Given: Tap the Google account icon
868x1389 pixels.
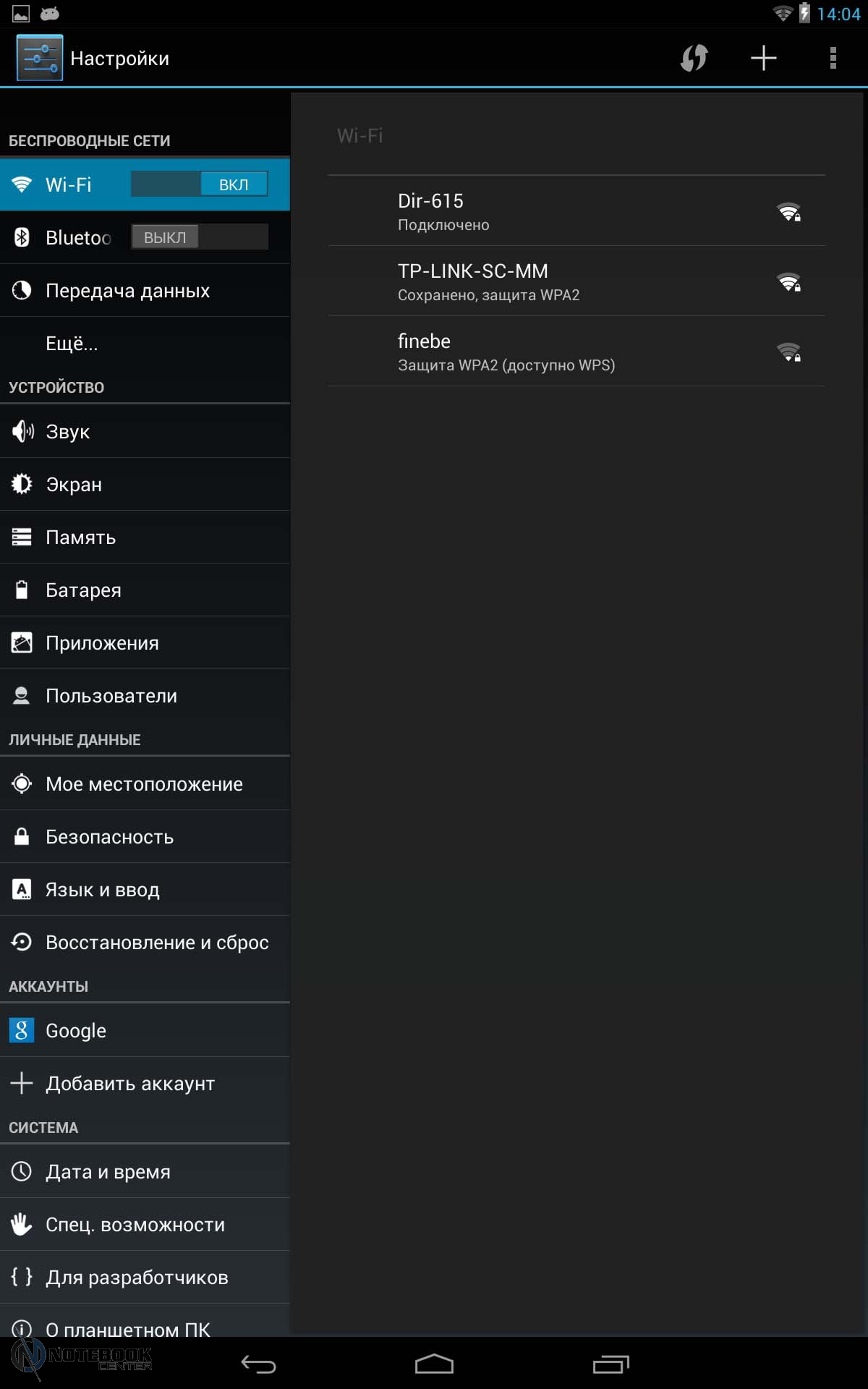Looking at the screenshot, I should (22, 1030).
